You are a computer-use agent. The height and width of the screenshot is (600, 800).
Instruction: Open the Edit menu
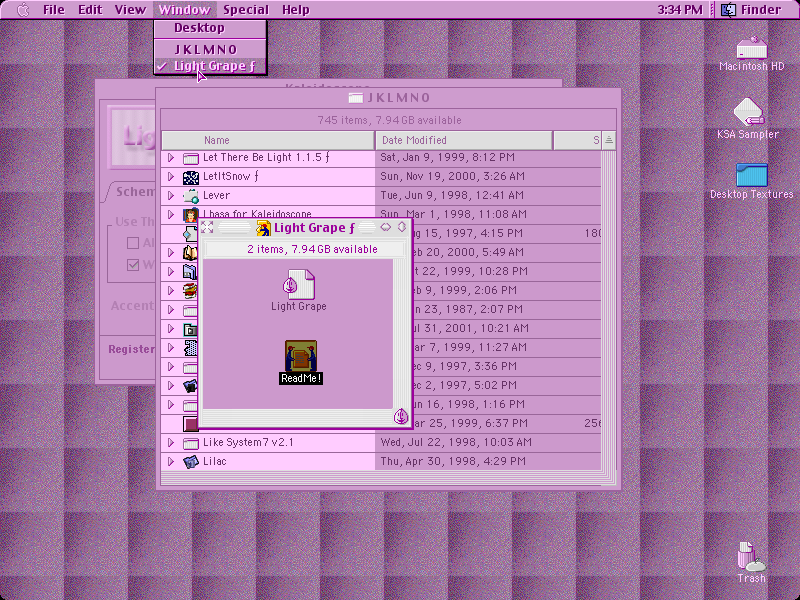(x=90, y=10)
